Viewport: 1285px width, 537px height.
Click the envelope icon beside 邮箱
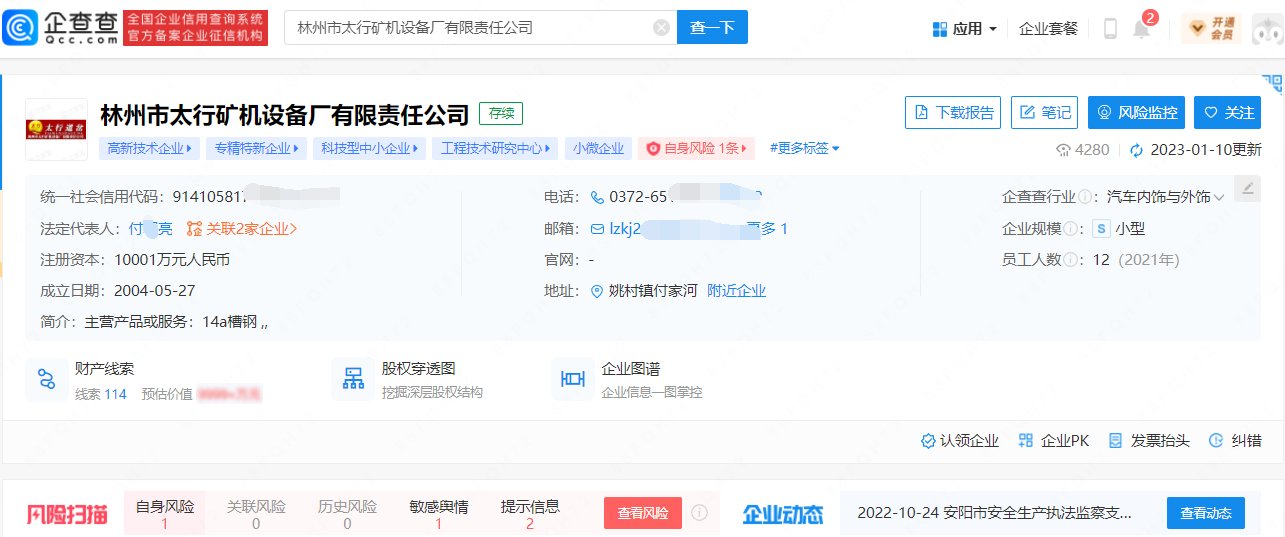tap(598, 229)
